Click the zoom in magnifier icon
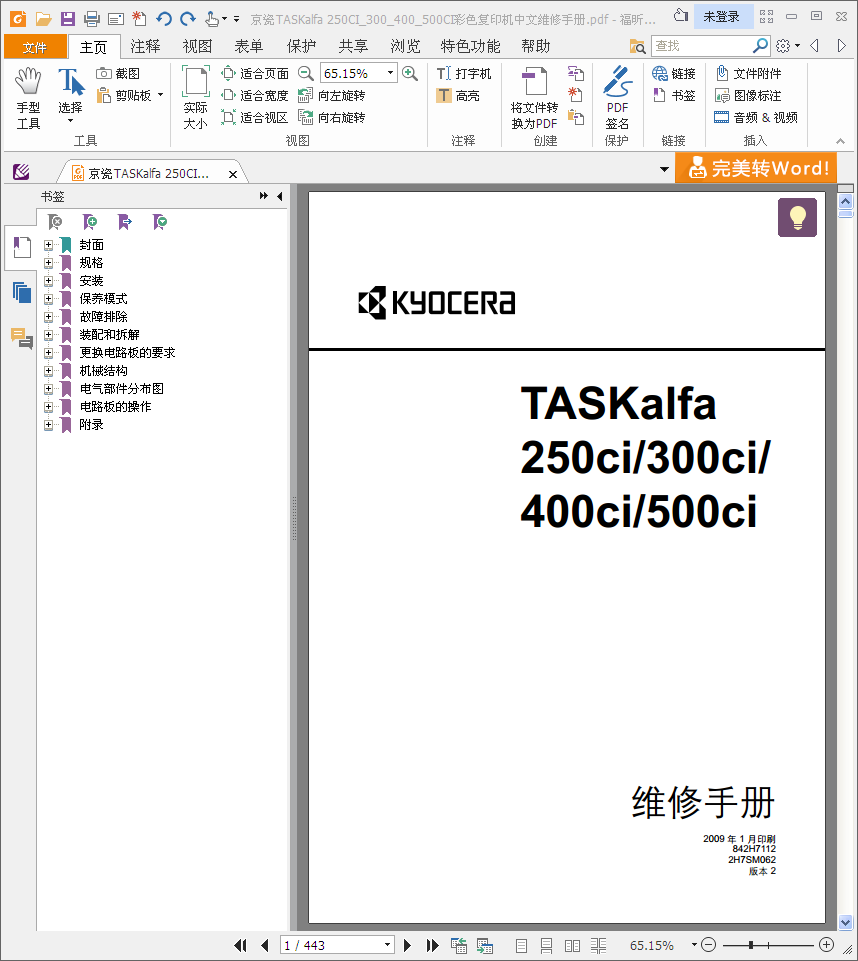 pos(410,74)
